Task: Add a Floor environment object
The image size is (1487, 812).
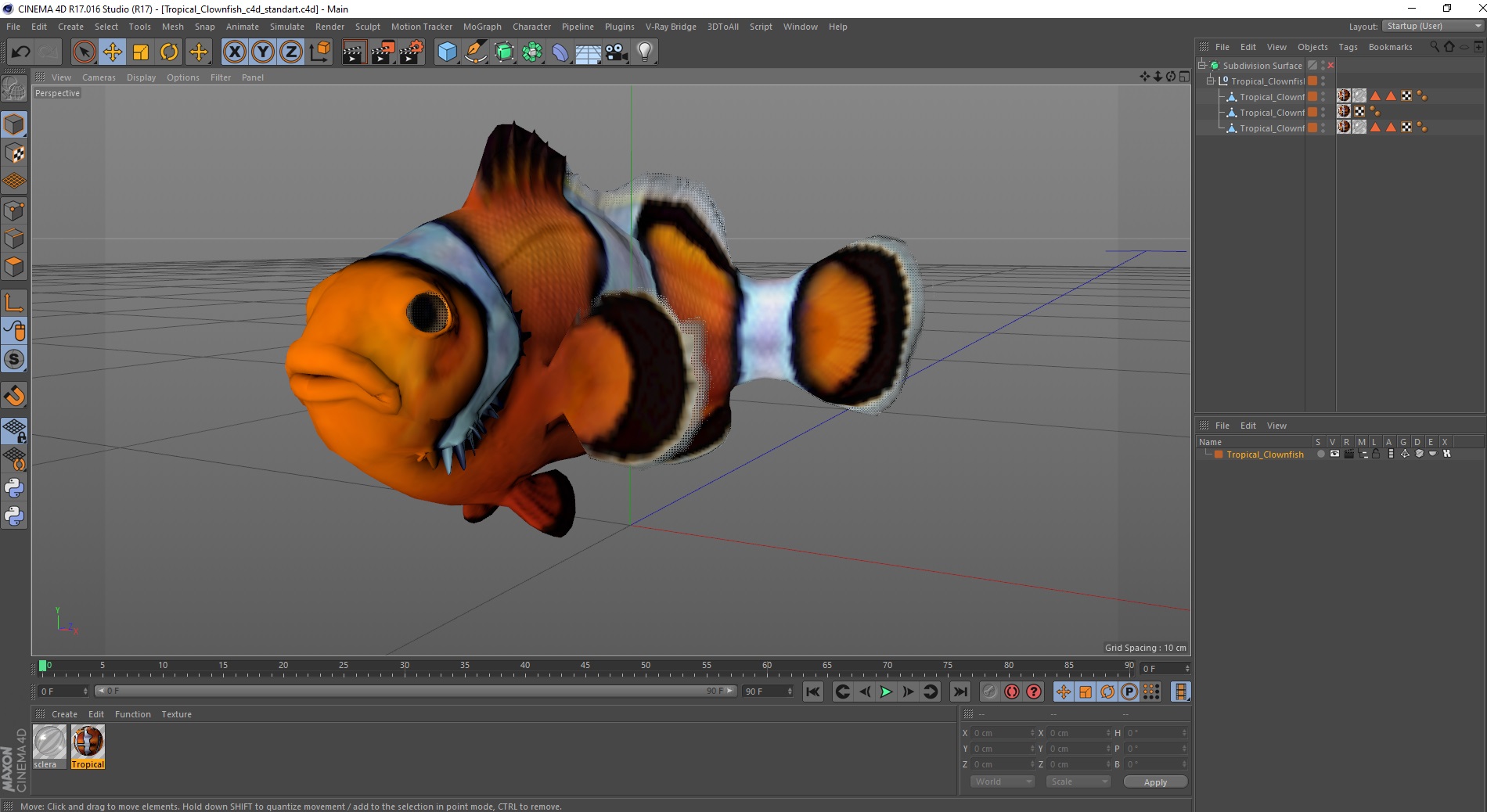Action: point(589,52)
